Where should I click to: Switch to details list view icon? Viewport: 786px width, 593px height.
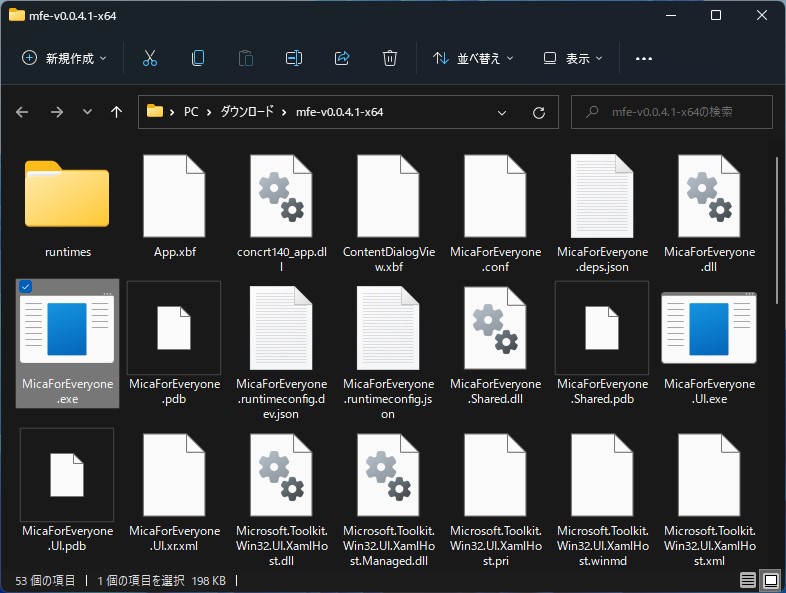point(747,580)
